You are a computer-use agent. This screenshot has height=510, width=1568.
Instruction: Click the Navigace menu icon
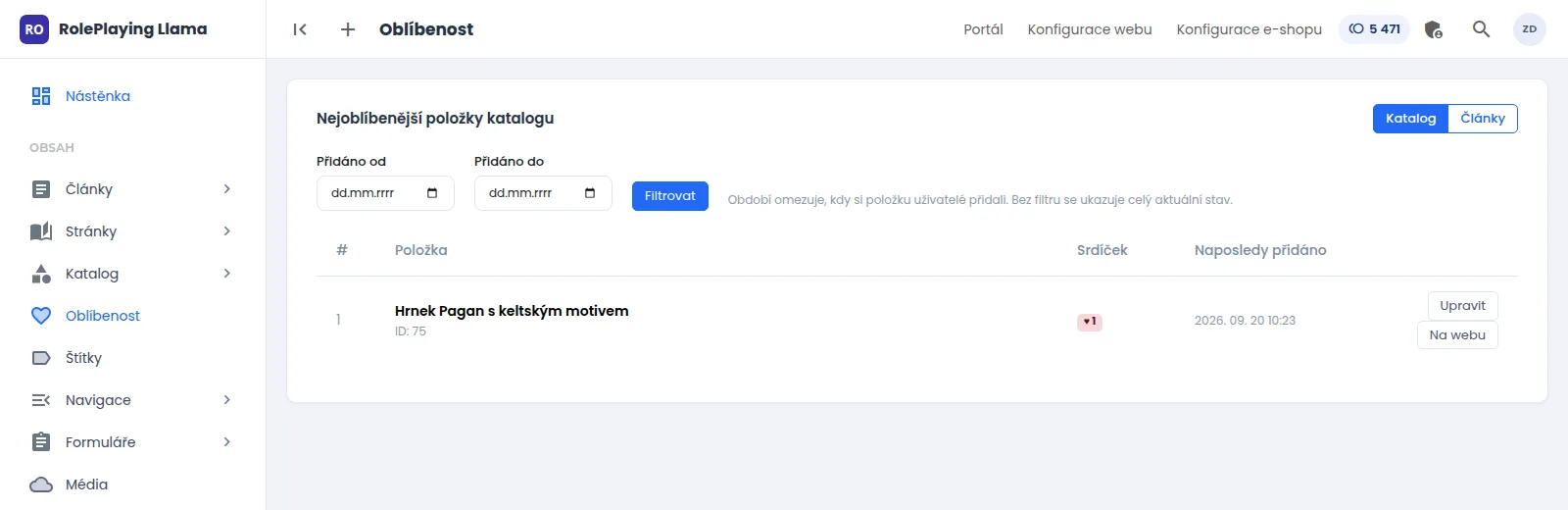[x=41, y=400]
